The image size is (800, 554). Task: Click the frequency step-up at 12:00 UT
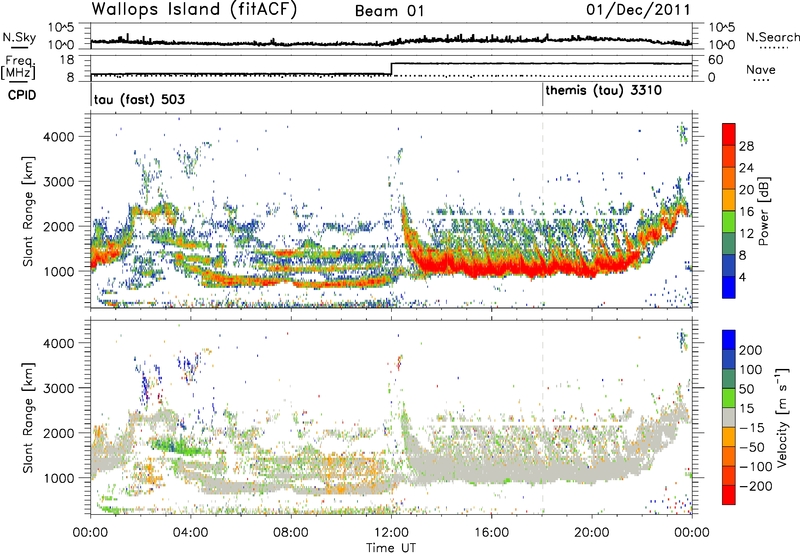[x=391, y=69]
